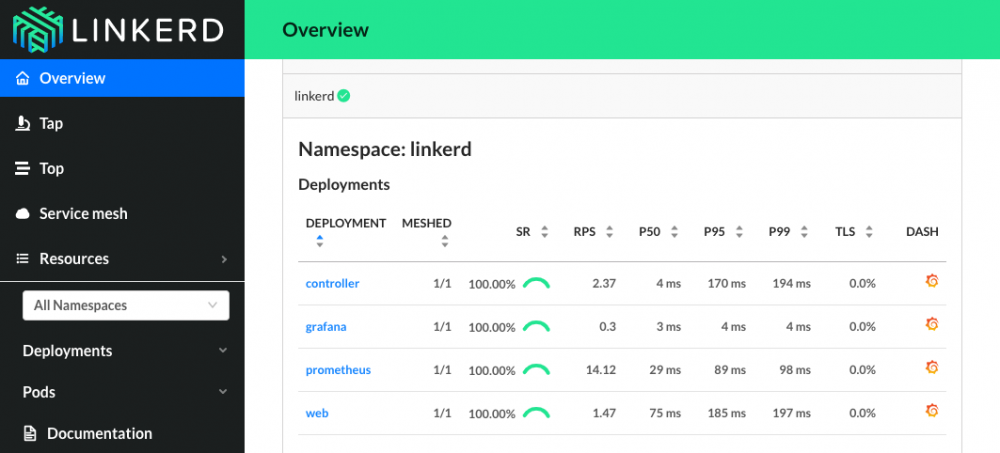Open the All Namespaces dropdown
The width and height of the screenshot is (1000, 453).
click(x=126, y=306)
